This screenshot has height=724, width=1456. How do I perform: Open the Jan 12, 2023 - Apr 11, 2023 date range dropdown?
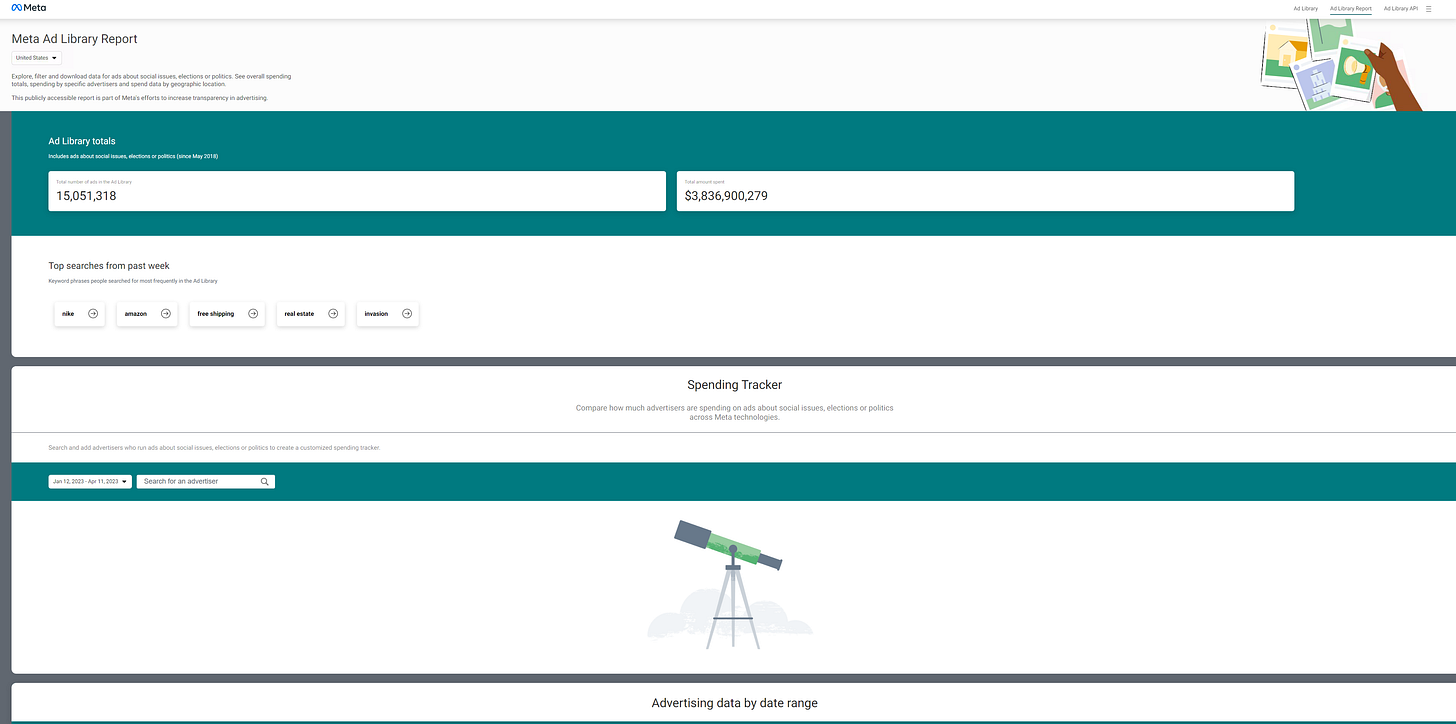click(x=90, y=481)
